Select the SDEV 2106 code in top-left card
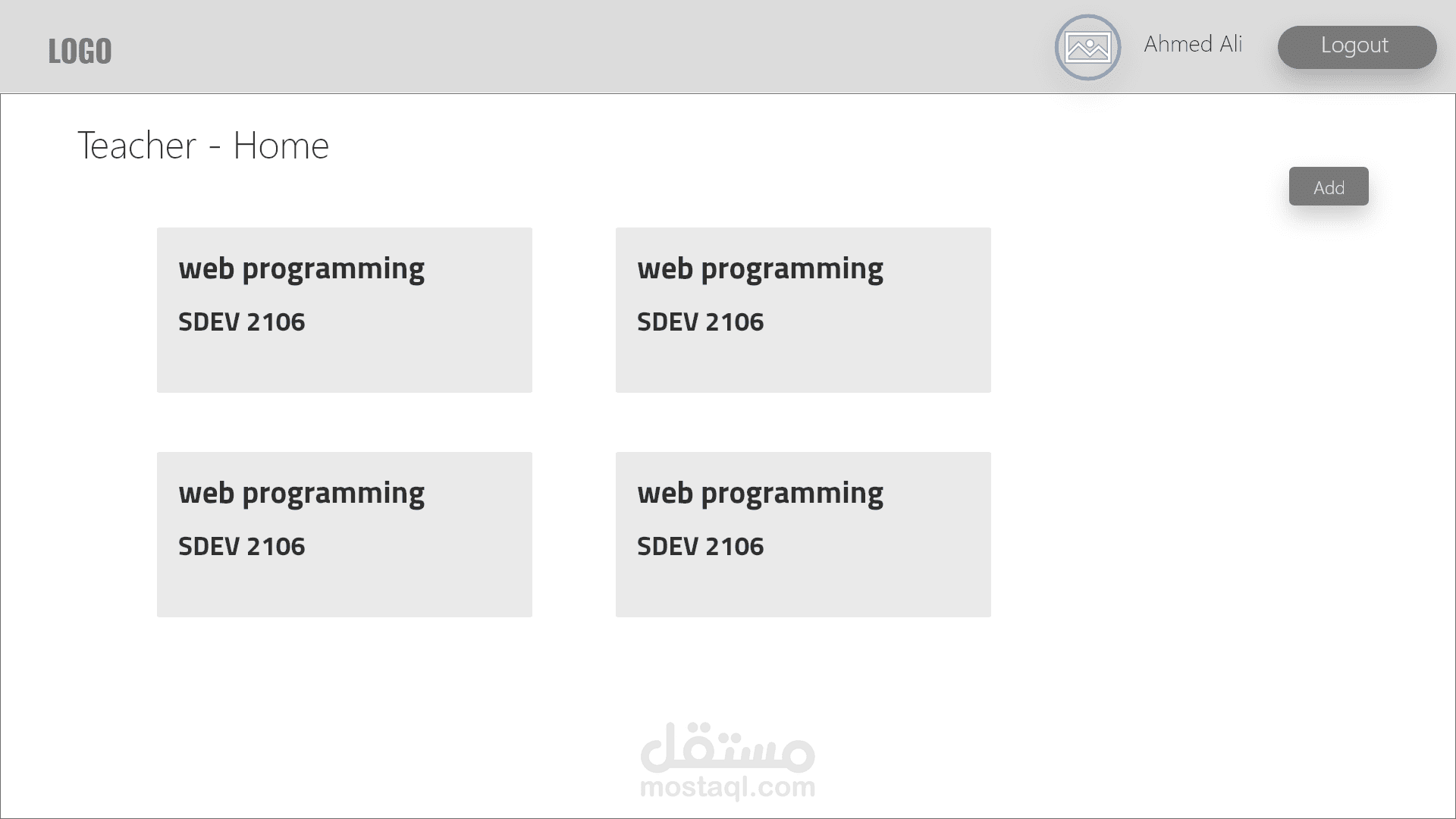 click(x=241, y=322)
